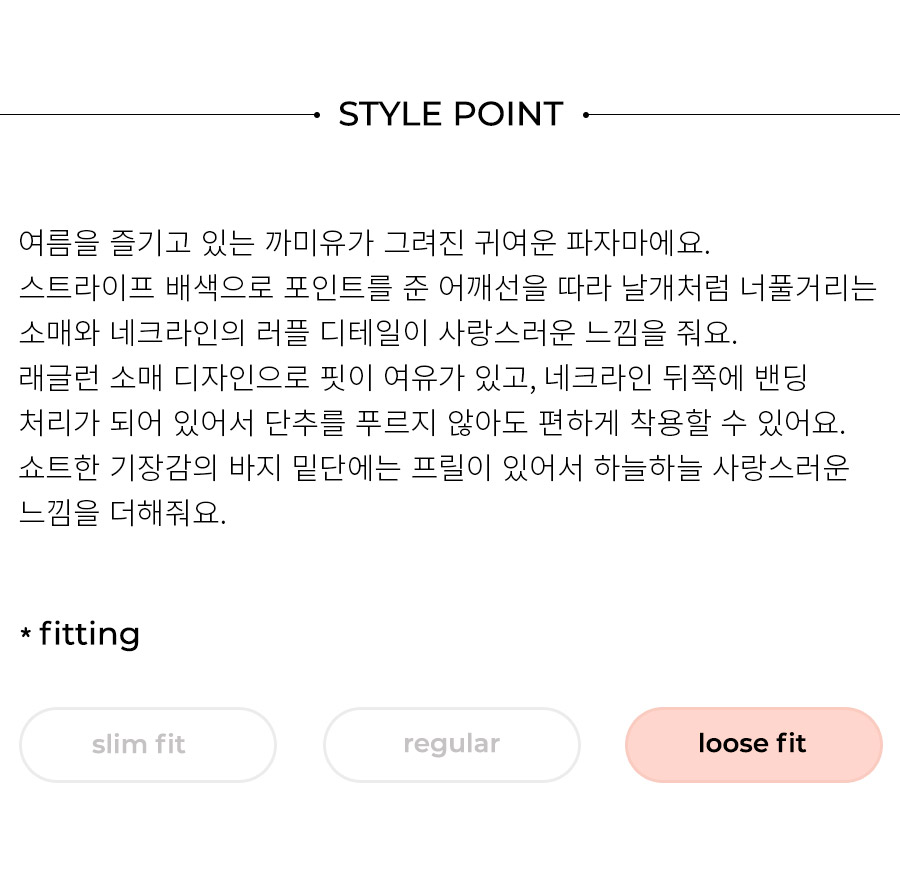Viewport: 900px width, 874px height.
Task: Click the word 파자마에요 in first sentence
Action: pos(638,242)
